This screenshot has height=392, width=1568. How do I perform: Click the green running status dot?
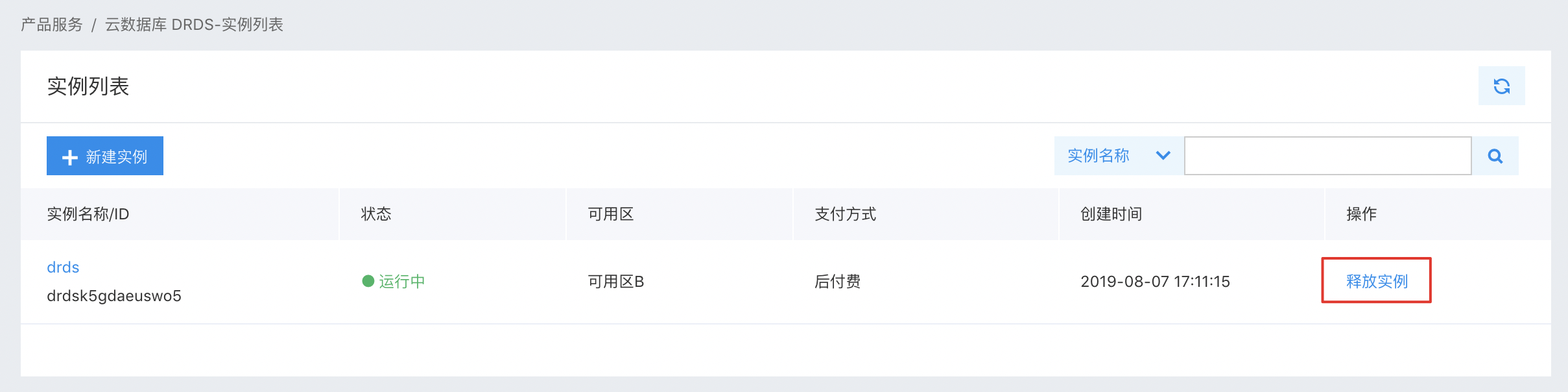coord(368,281)
